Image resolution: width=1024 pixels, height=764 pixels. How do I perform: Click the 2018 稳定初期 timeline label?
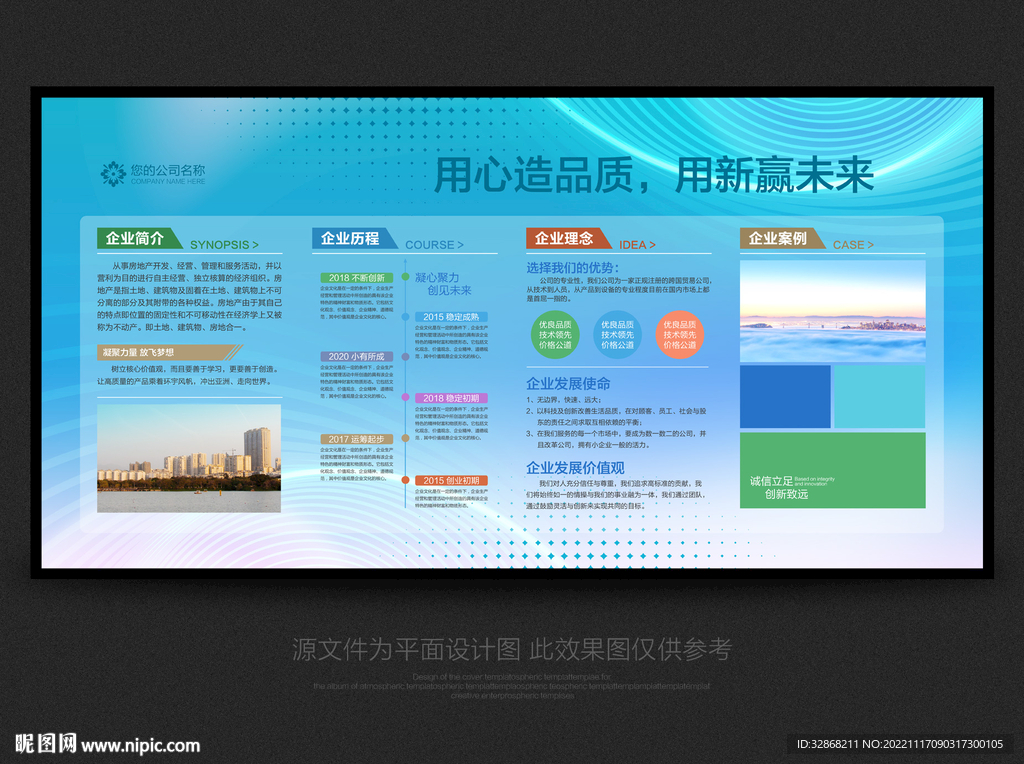click(x=451, y=398)
